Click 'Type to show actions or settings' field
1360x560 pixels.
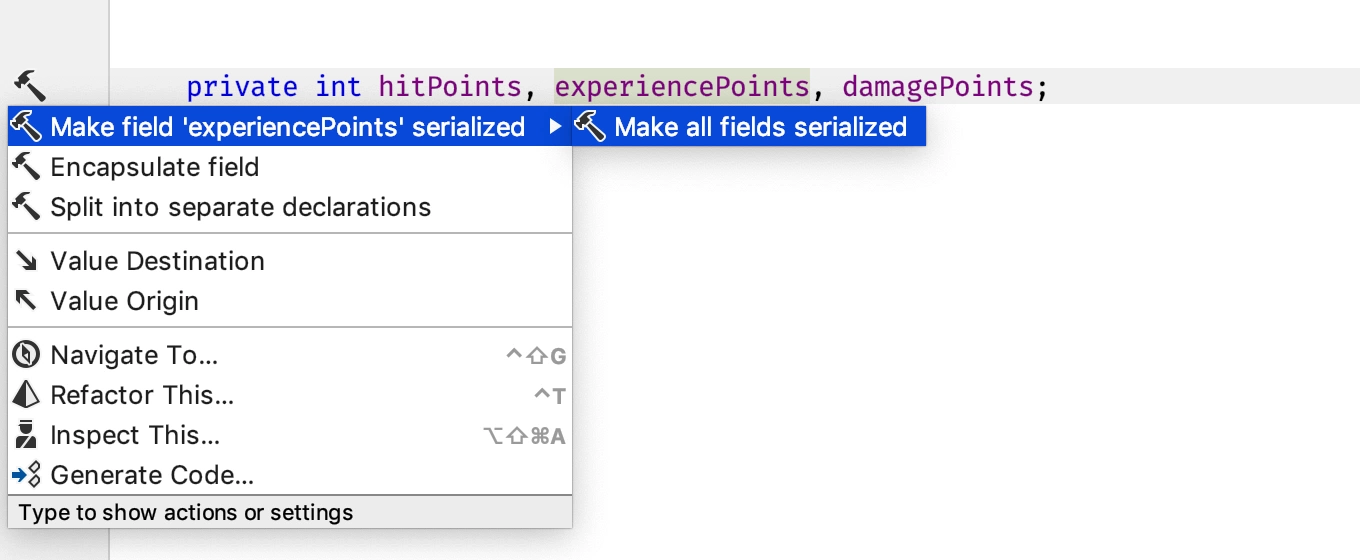click(x=290, y=512)
